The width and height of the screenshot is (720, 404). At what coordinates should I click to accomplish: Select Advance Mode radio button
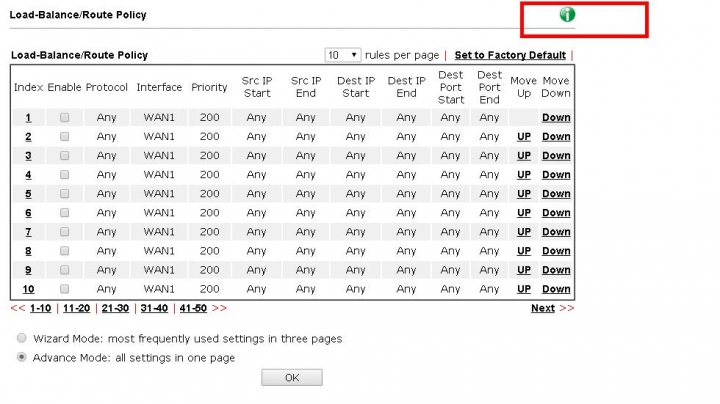point(22,357)
